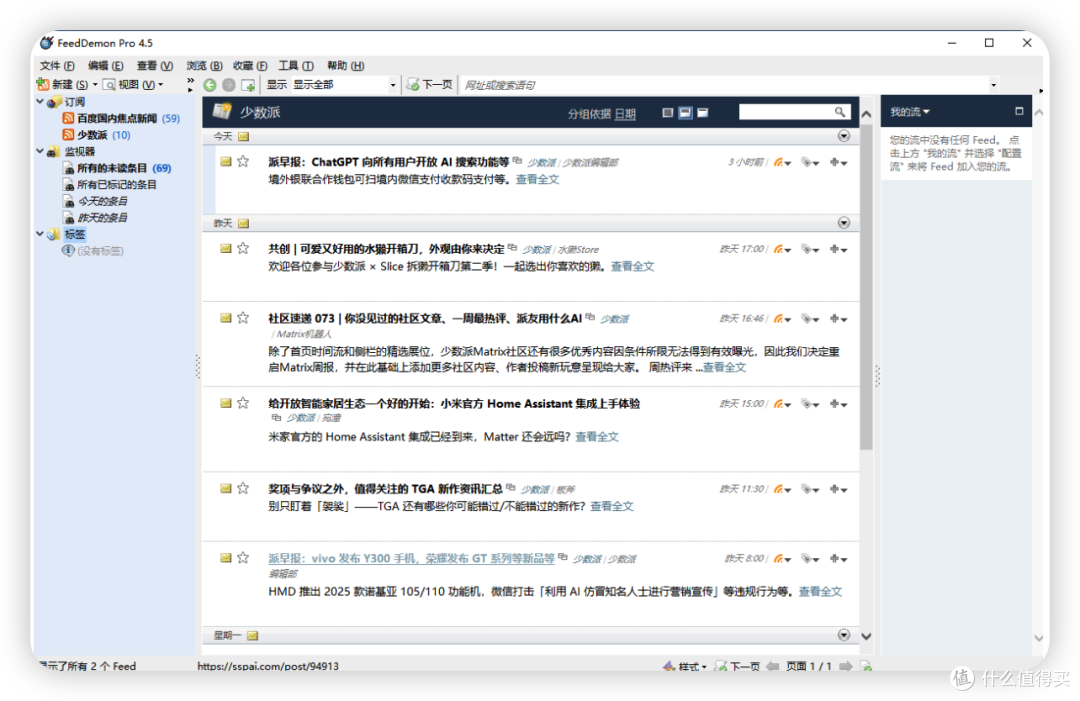Screen dimensions: 1080x701
Task: Open the 我的流 panel dropdown
Action: (x=909, y=112)
